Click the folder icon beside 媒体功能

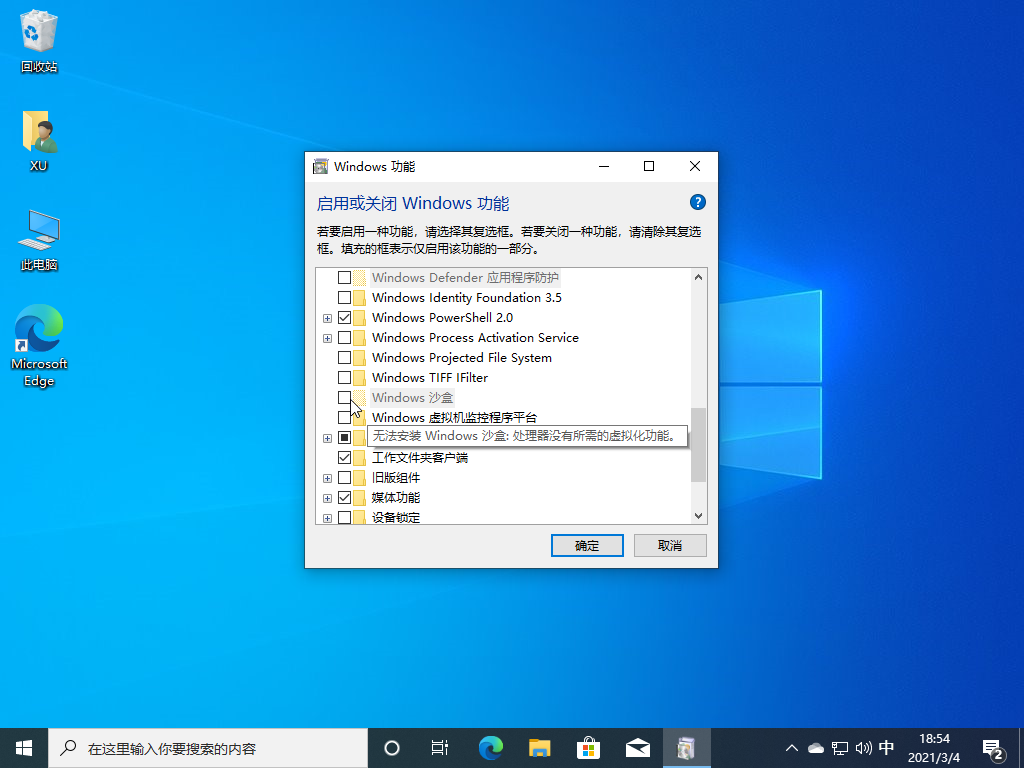359,498
